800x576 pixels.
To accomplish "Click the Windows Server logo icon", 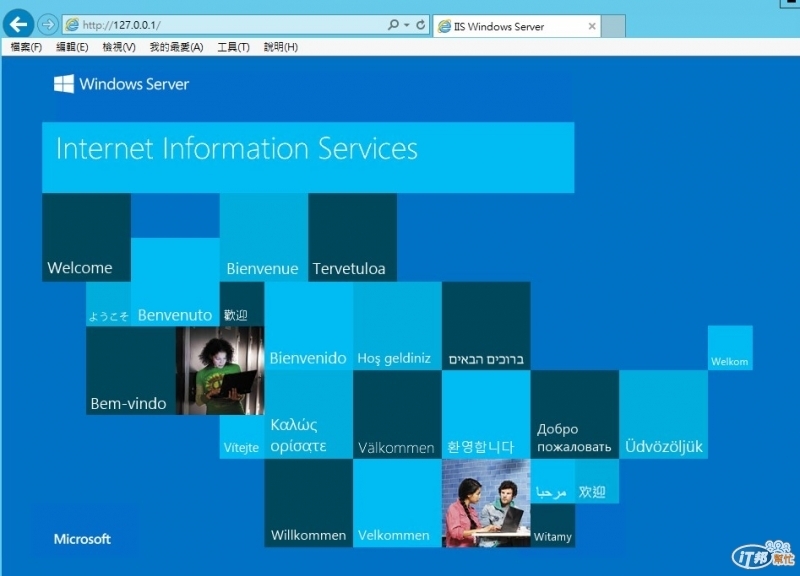I will coord(64,84).
